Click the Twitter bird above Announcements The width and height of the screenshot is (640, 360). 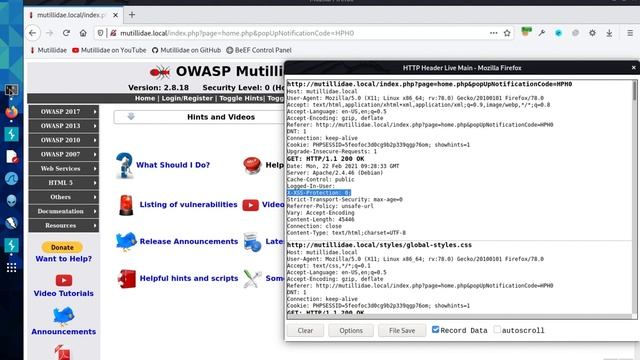click(x=63, y=316)
